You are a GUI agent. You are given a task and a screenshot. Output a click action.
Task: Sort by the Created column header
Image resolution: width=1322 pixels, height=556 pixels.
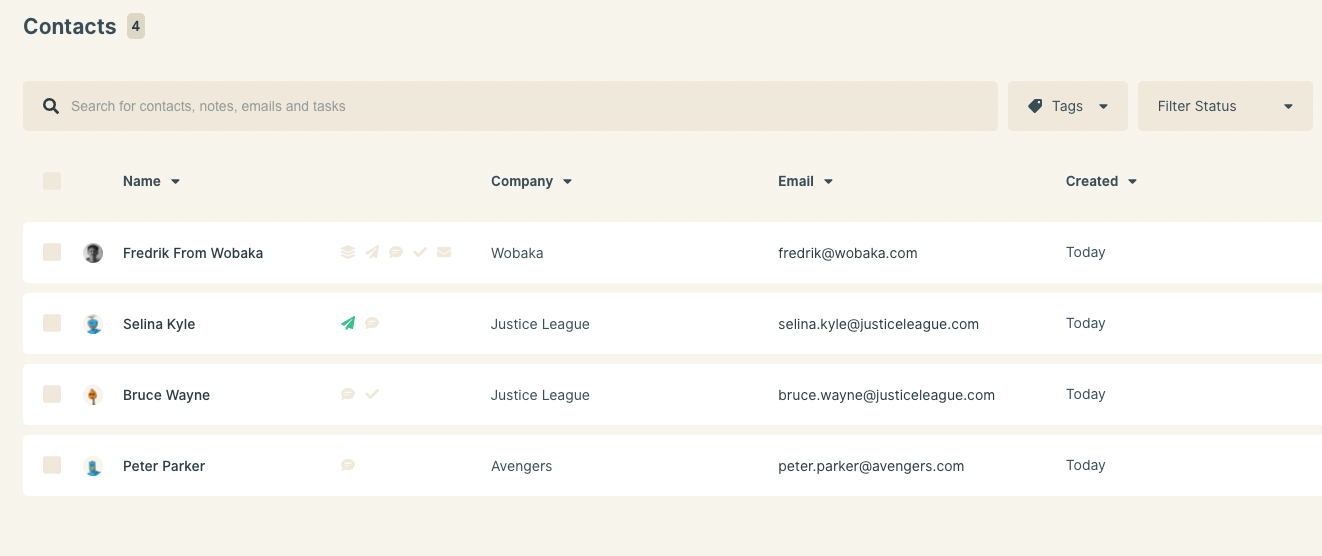[1101, 181]
